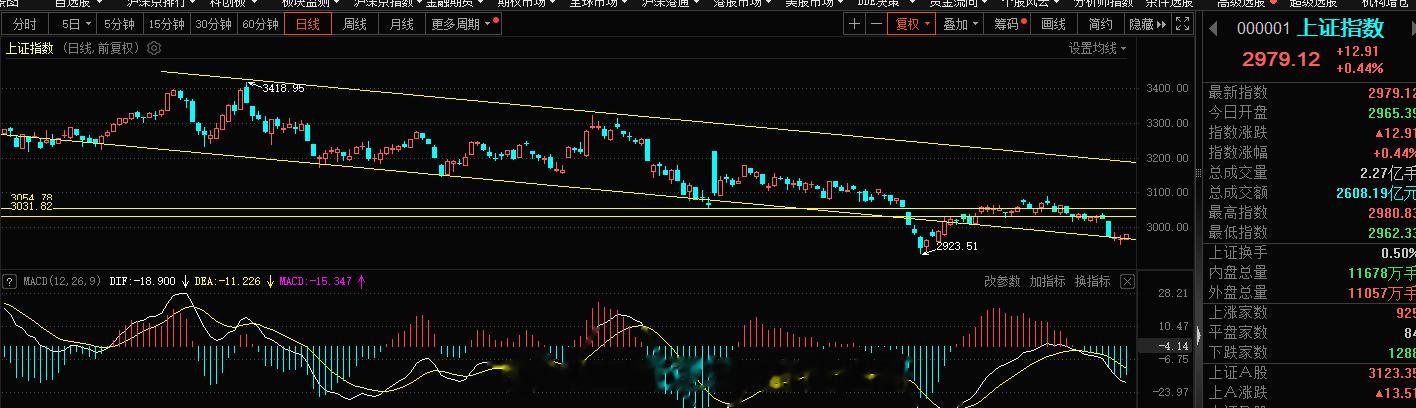Select the 下跌家数 row
This screenshot has width=1416, height=408.
[x=1311, y=352]
